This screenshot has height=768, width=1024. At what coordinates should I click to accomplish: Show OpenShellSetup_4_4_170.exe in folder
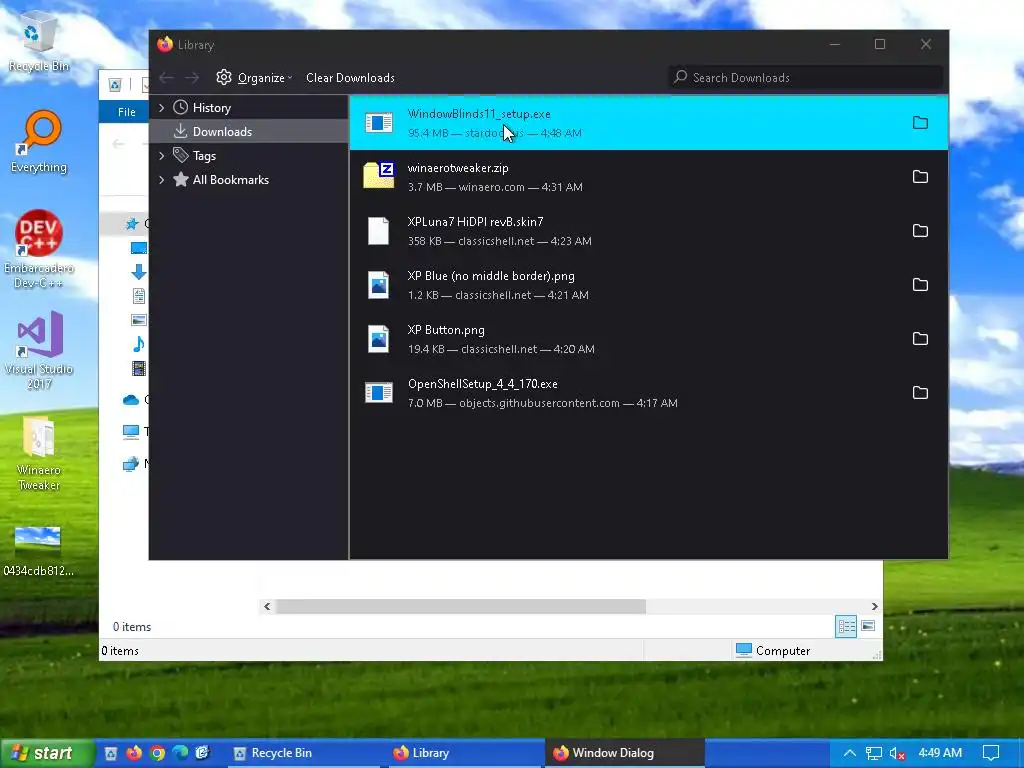(920, 392)
